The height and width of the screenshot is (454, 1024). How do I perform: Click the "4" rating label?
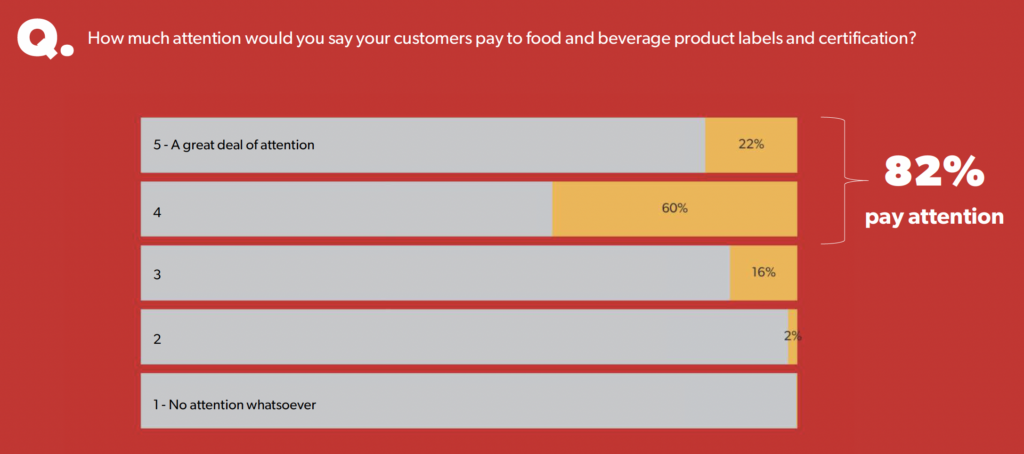tap(157, 212)
